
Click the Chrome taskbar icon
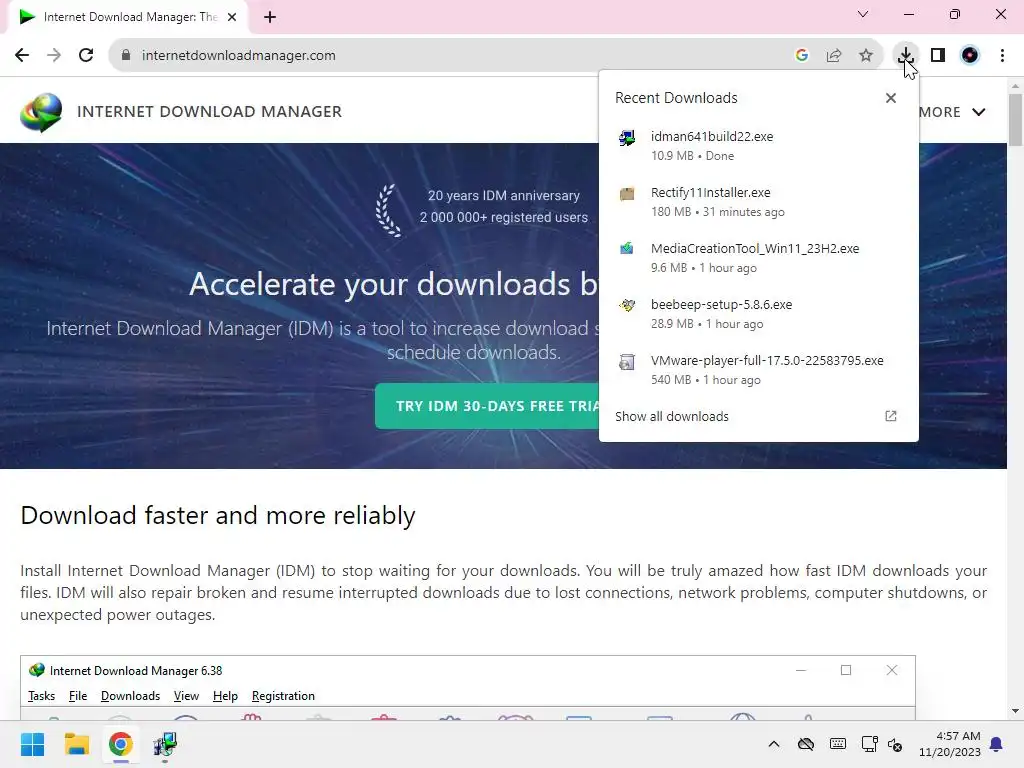pos(120,744)
